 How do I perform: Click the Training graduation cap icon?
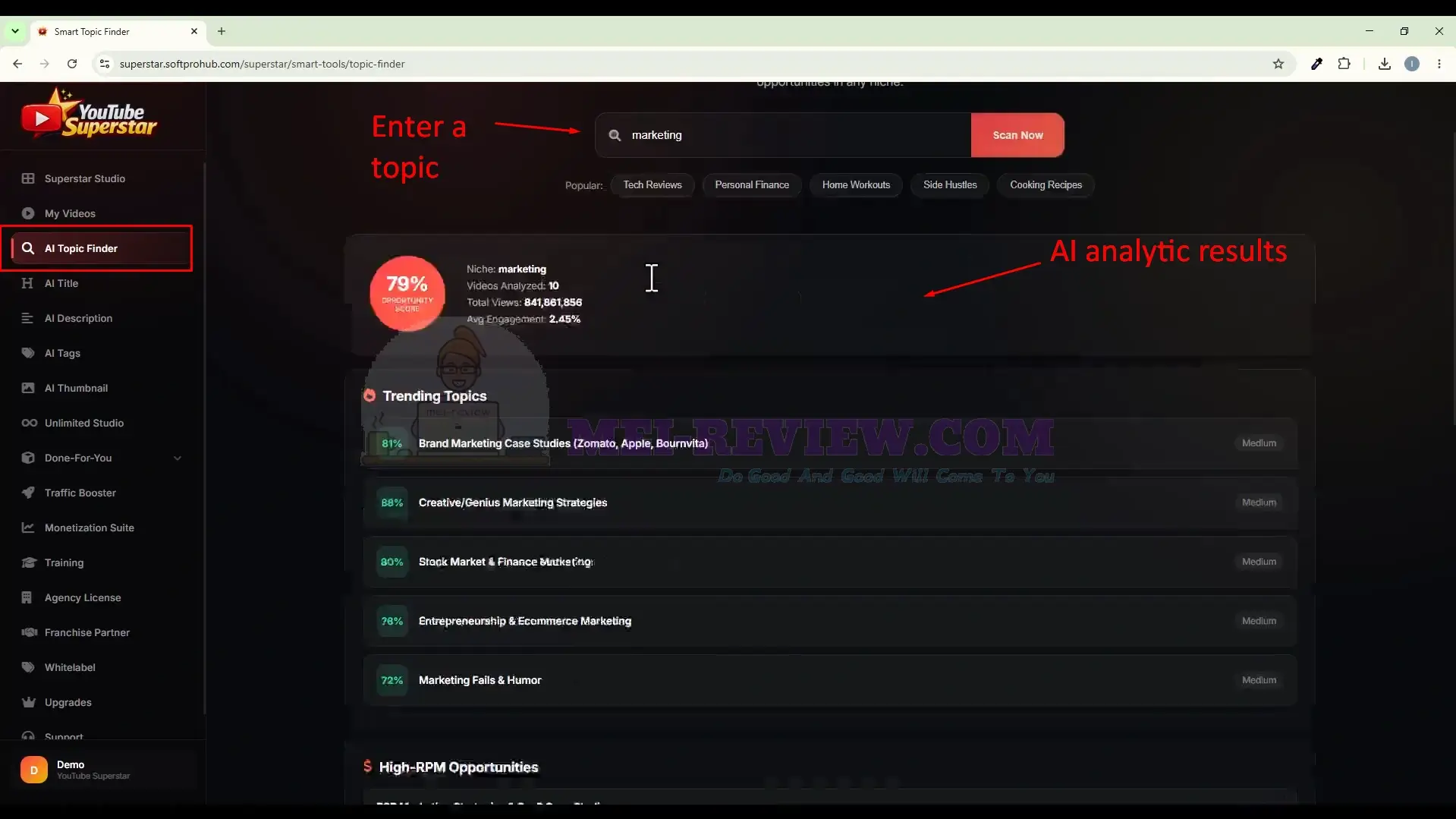pyautogui.click(x=29, y=562)
